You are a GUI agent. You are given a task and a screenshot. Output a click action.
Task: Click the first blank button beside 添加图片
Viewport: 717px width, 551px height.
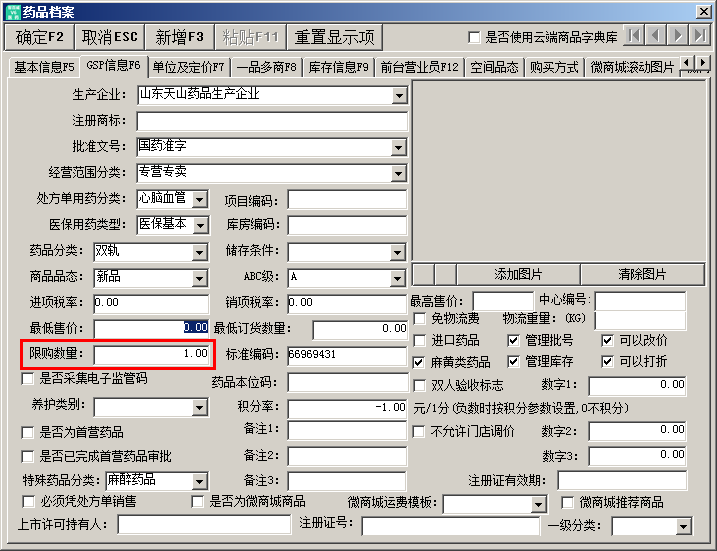click(423, 274)
